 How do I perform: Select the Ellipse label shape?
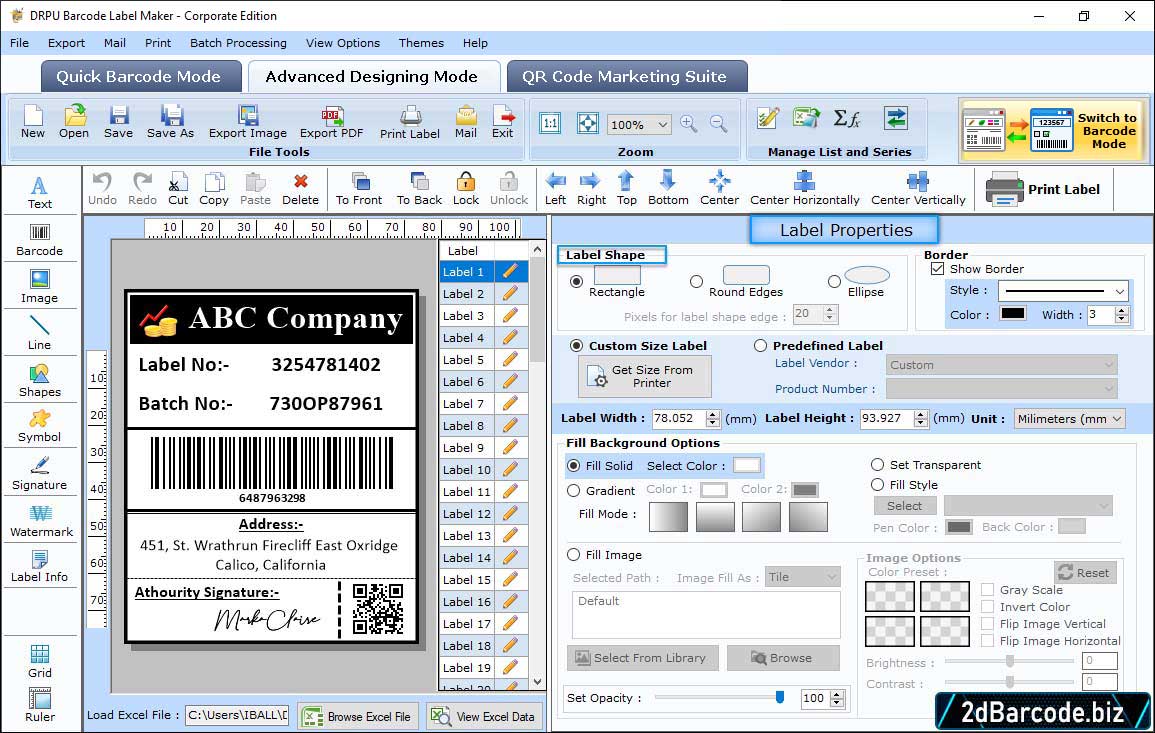[834, 281]
